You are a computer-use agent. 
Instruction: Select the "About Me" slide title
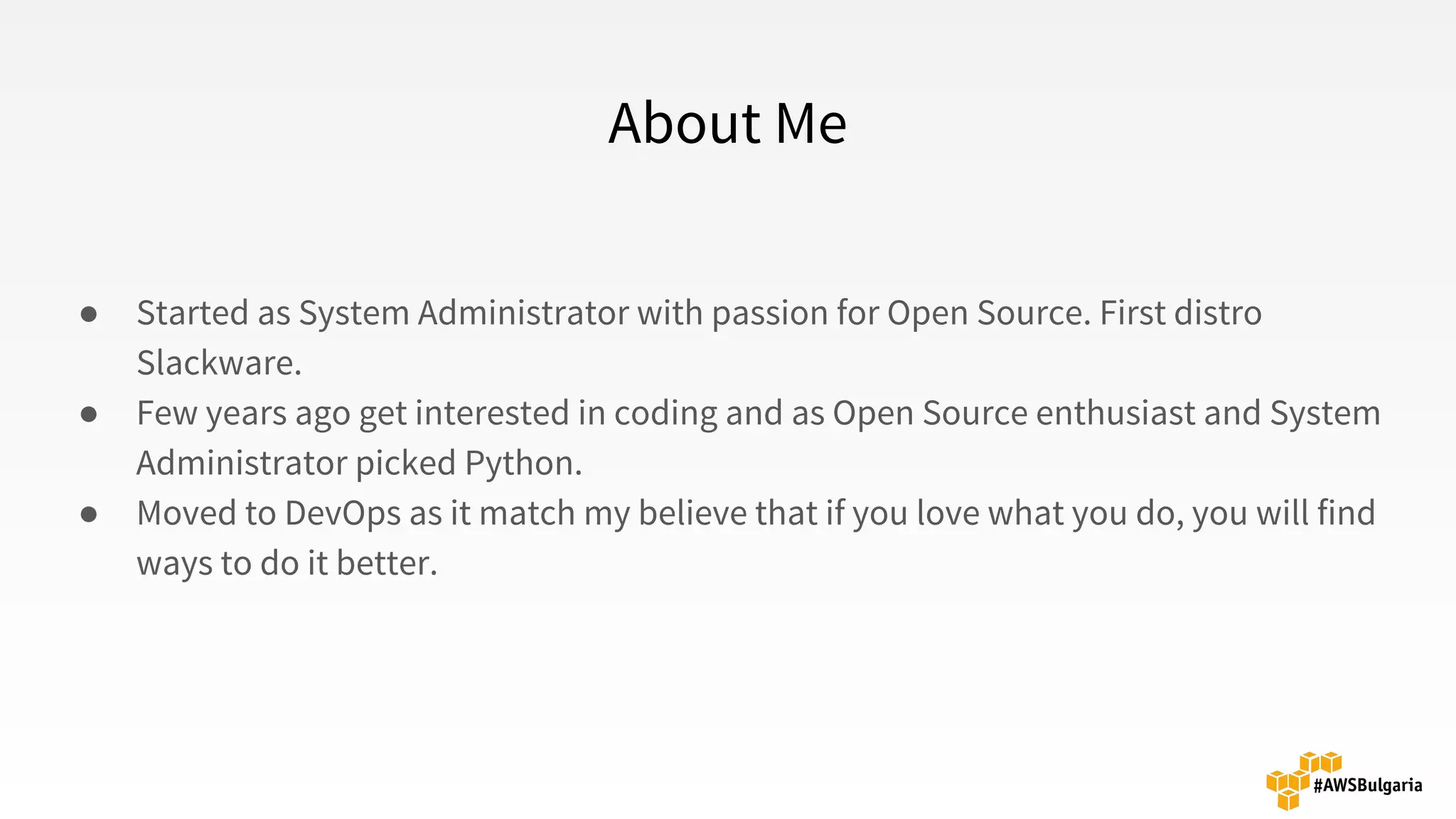pyautogui.click(x=727, y=124)
